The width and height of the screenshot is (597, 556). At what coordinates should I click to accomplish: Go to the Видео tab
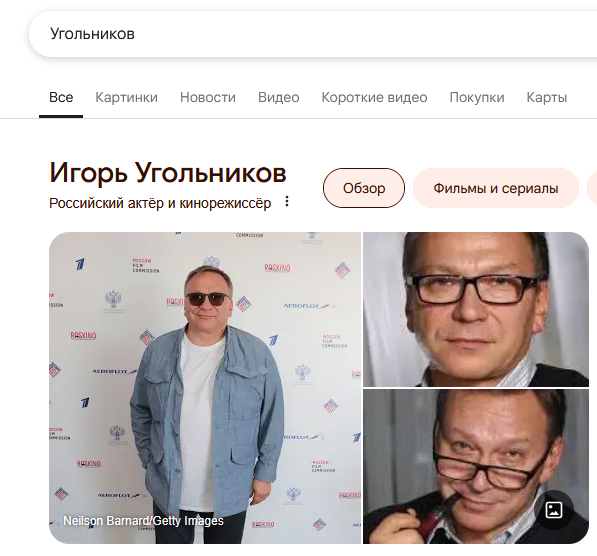(279, 97)
